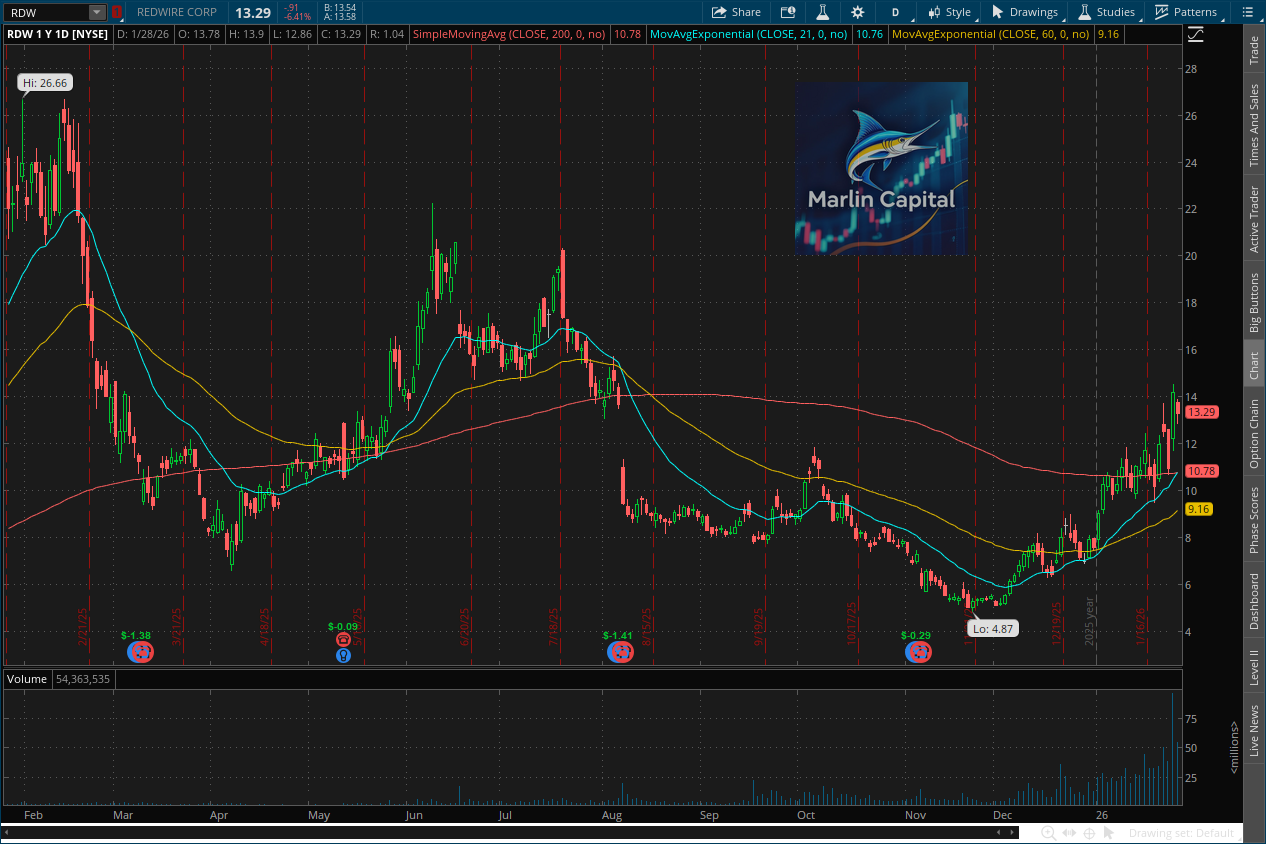Select the pointer cursor icon below chart

[x=1108, y=833]
